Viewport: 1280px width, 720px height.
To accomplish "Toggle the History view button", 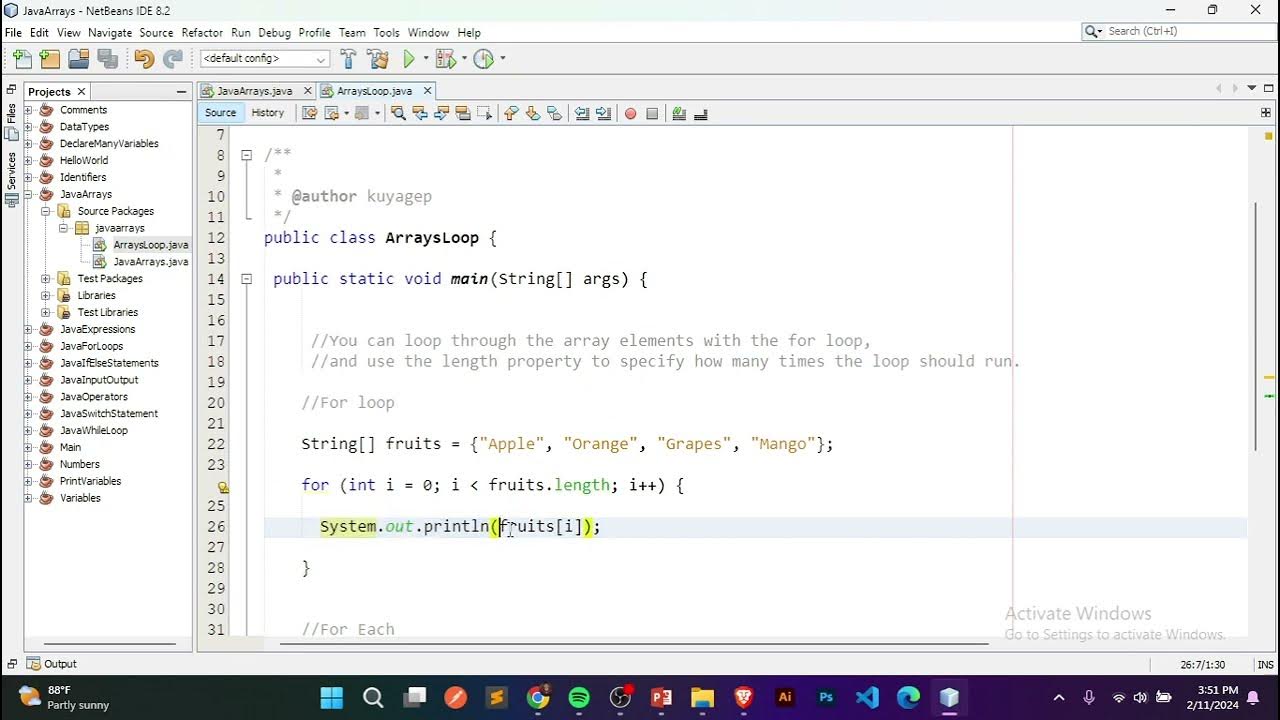I will tap(268, 113).
